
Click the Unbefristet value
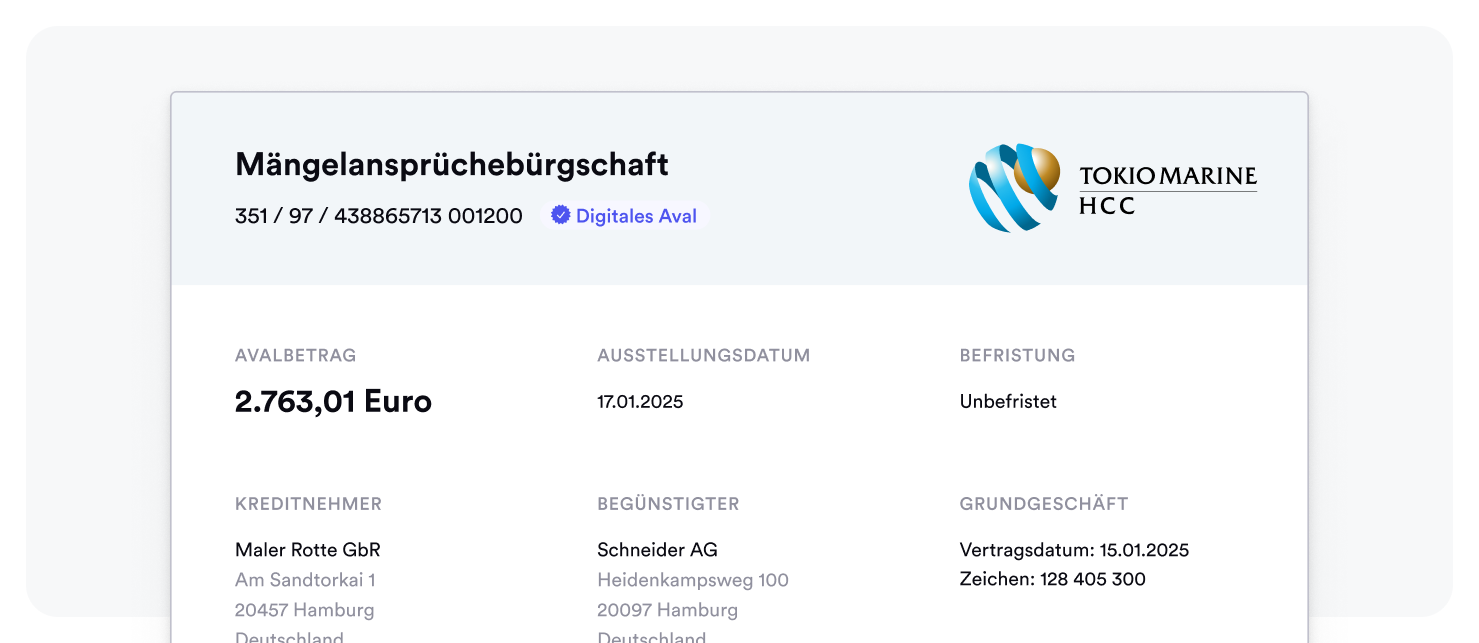pos(1007,402)
